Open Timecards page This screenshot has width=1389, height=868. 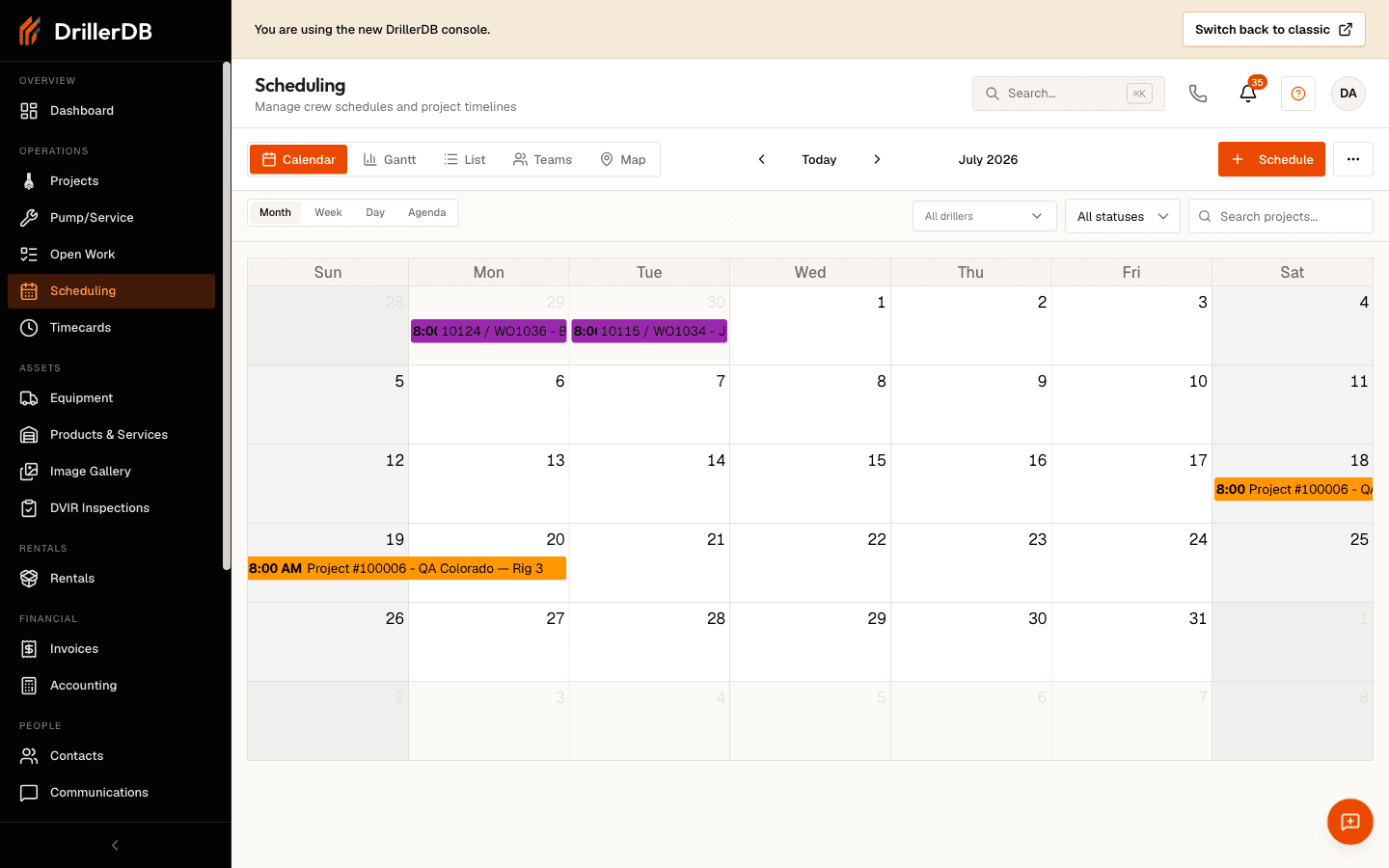(x=111, y=328)
